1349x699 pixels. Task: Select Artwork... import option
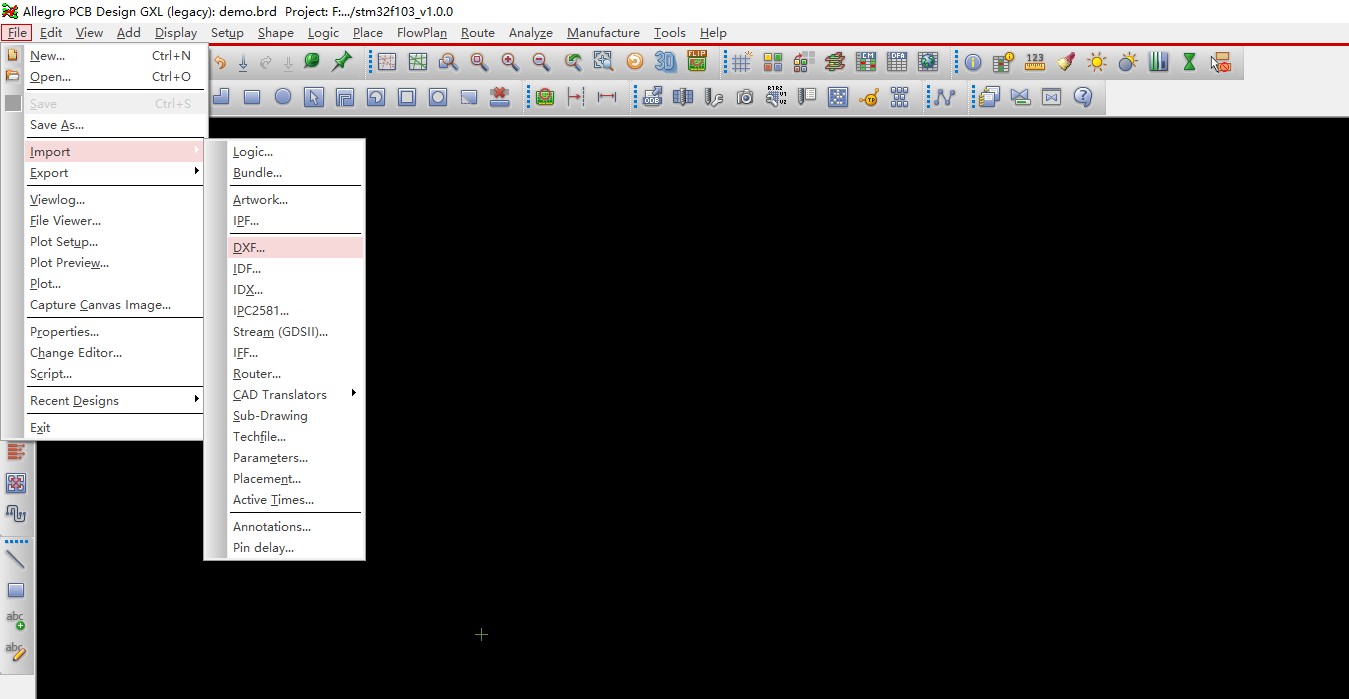pyautogui.click(x=295, y=200)
